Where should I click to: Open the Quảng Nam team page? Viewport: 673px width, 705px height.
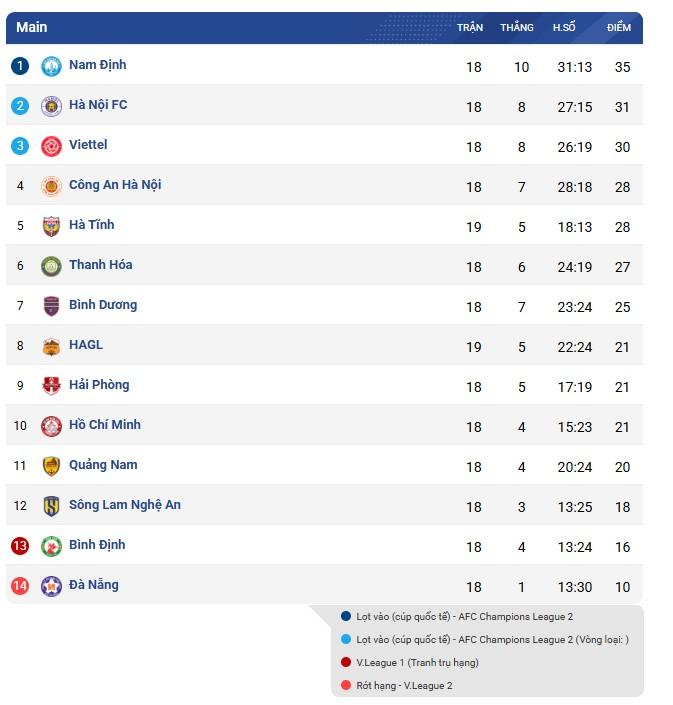[103, 465]
